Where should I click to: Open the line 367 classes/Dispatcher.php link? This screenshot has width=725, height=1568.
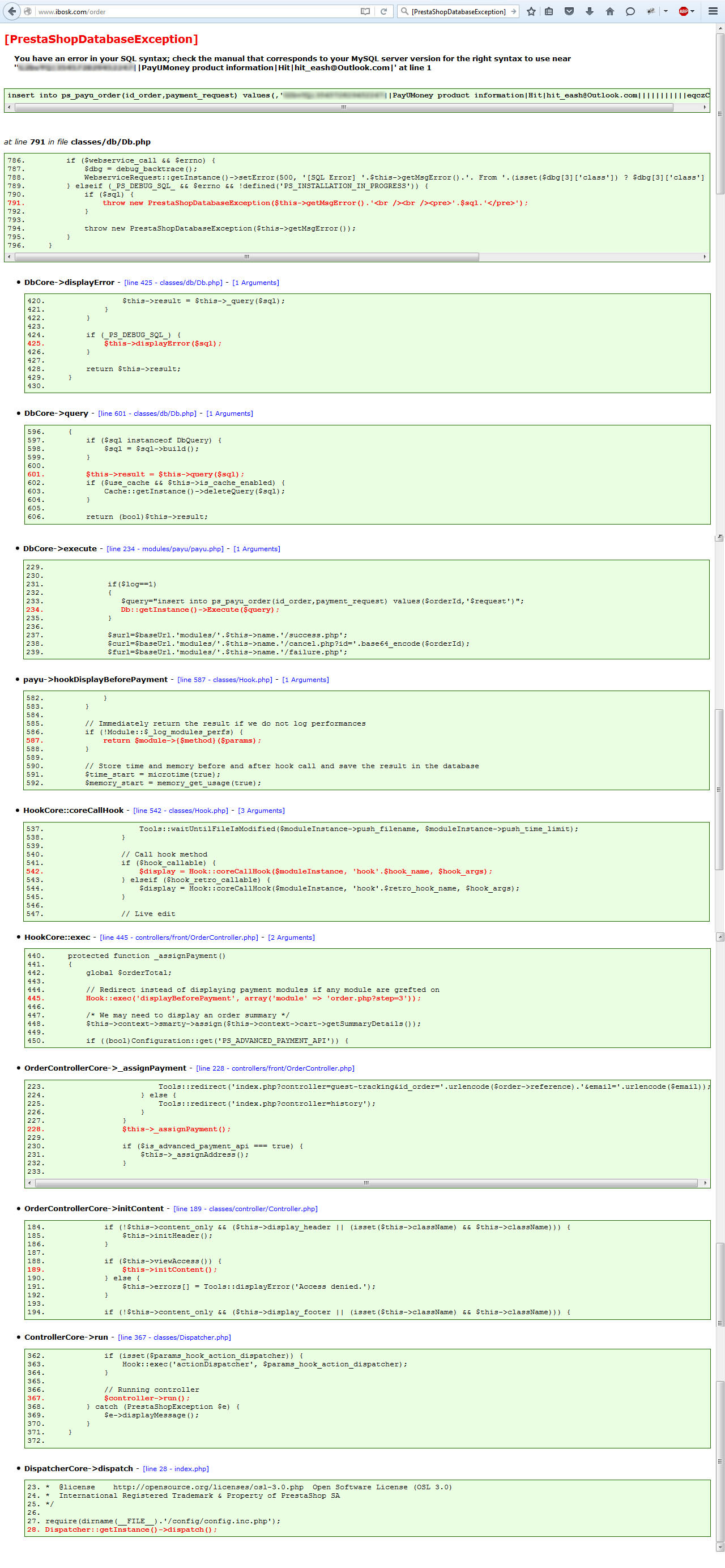point(174,1337)
